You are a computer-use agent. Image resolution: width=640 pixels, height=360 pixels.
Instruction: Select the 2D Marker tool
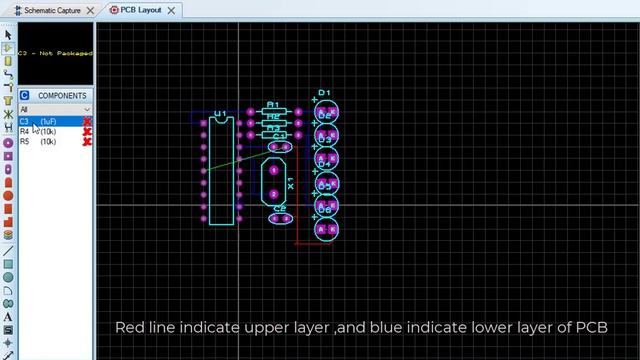8,343
